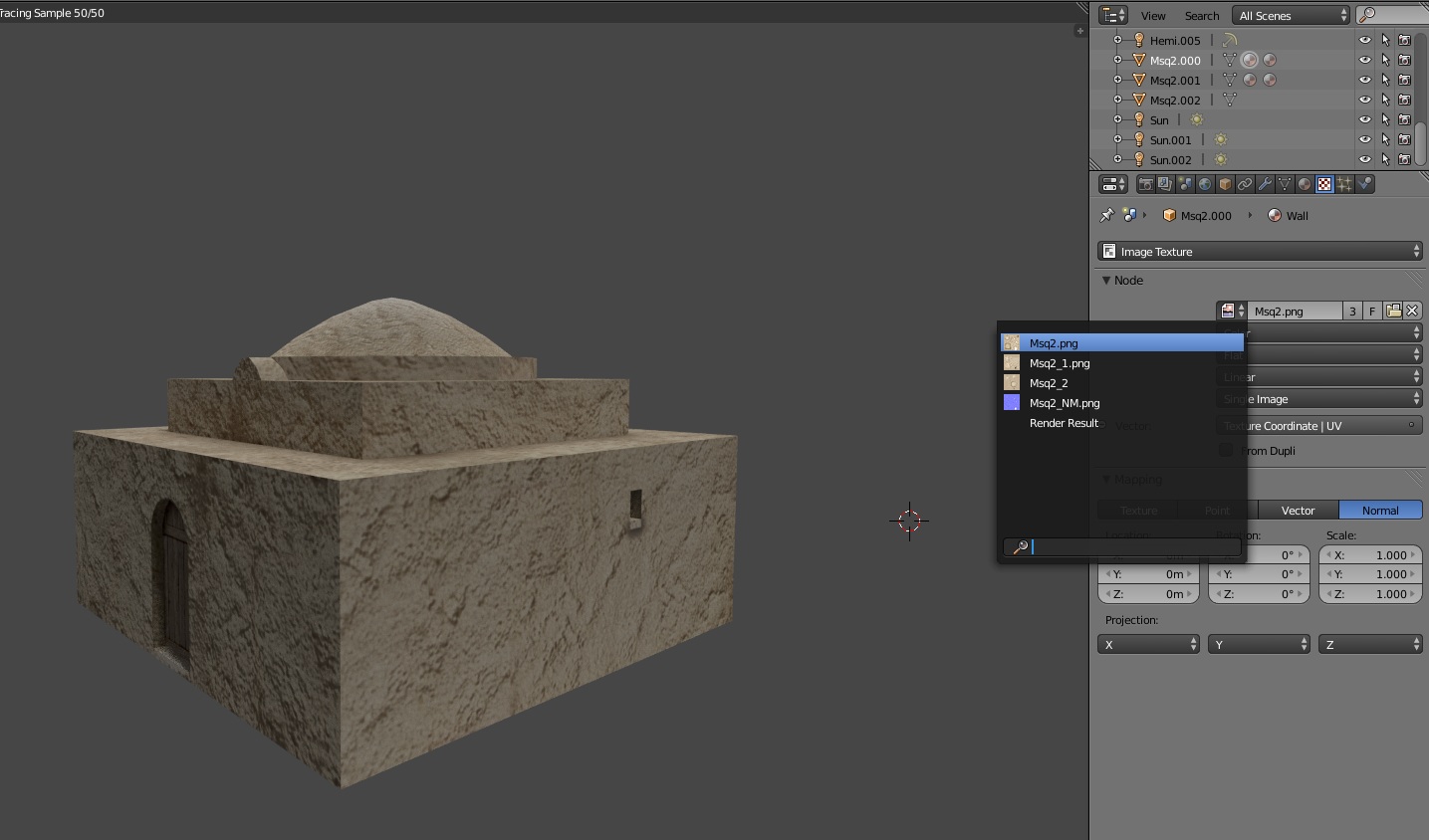Expand the Msq2.002 outliner entry
1429x840 pixels.
pyautogui.click(x=1117, y=100)
